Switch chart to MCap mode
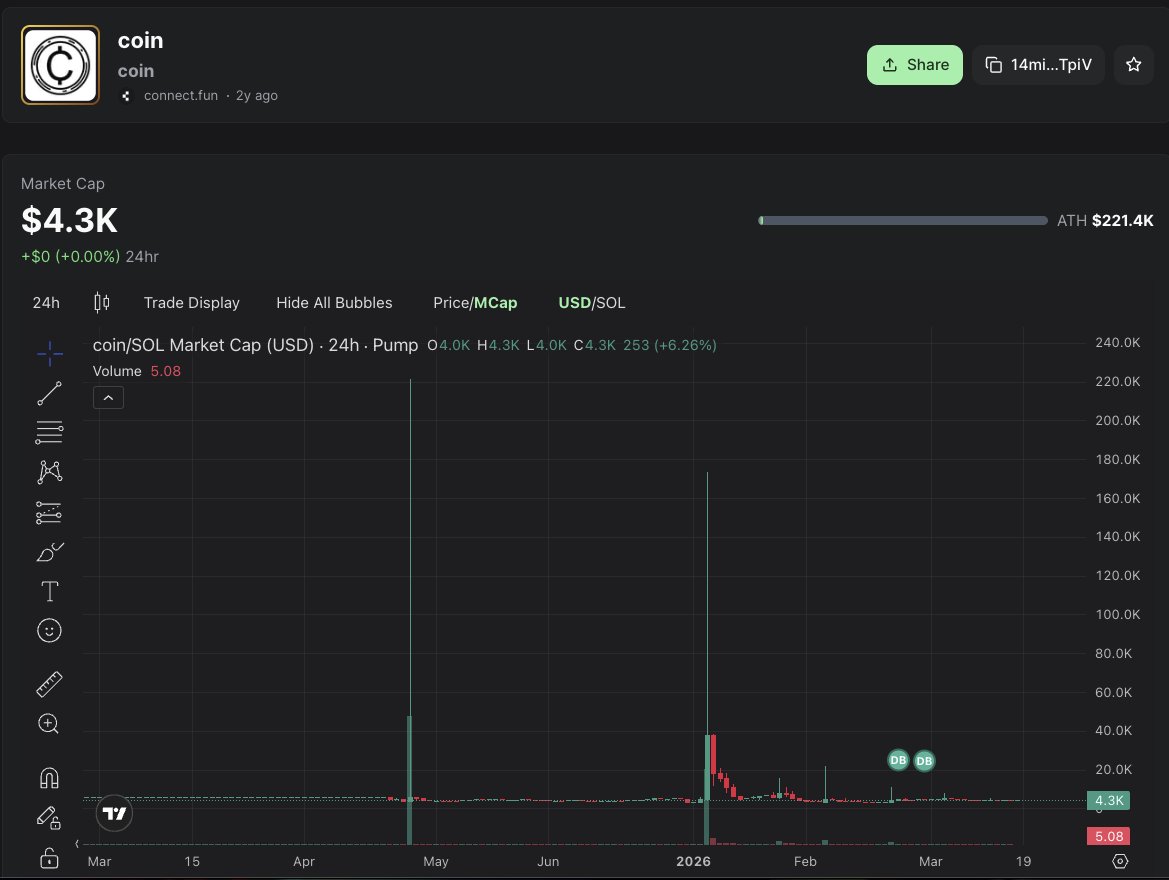 (496, 303)
